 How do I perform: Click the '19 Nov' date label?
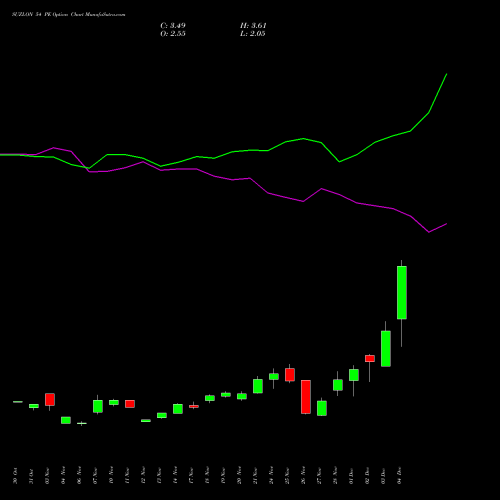click(223, 476)
